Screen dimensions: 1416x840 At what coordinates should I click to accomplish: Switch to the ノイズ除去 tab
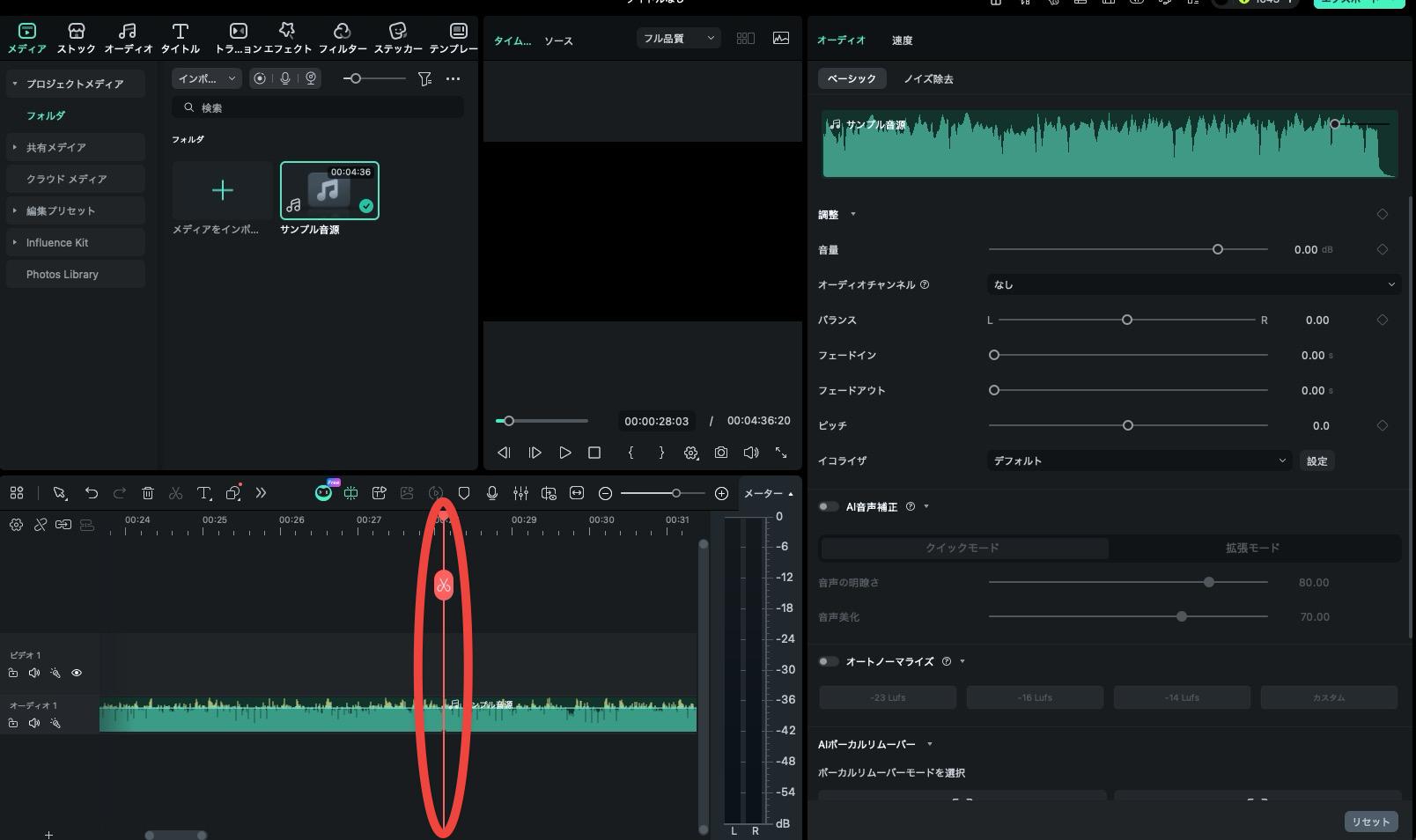tap(928, 78)
